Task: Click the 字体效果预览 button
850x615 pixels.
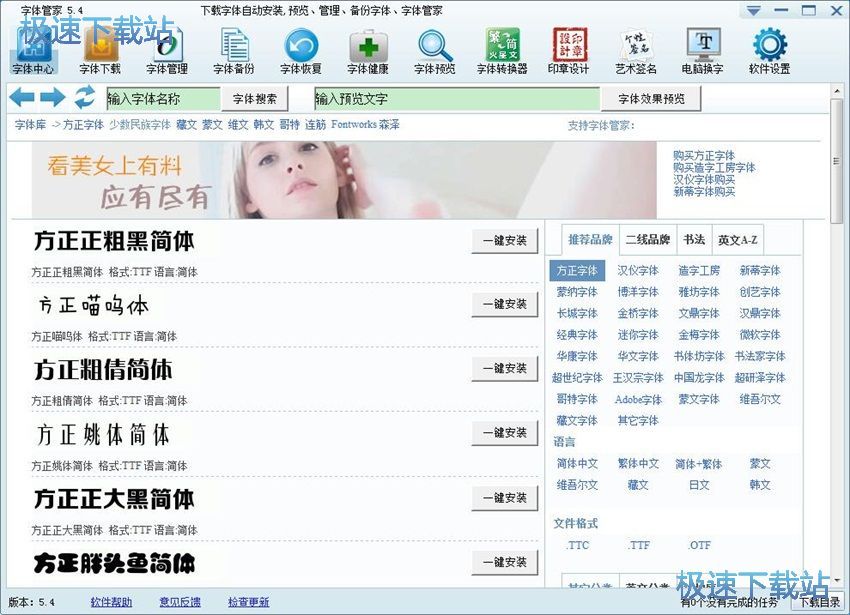Action: 651,99
